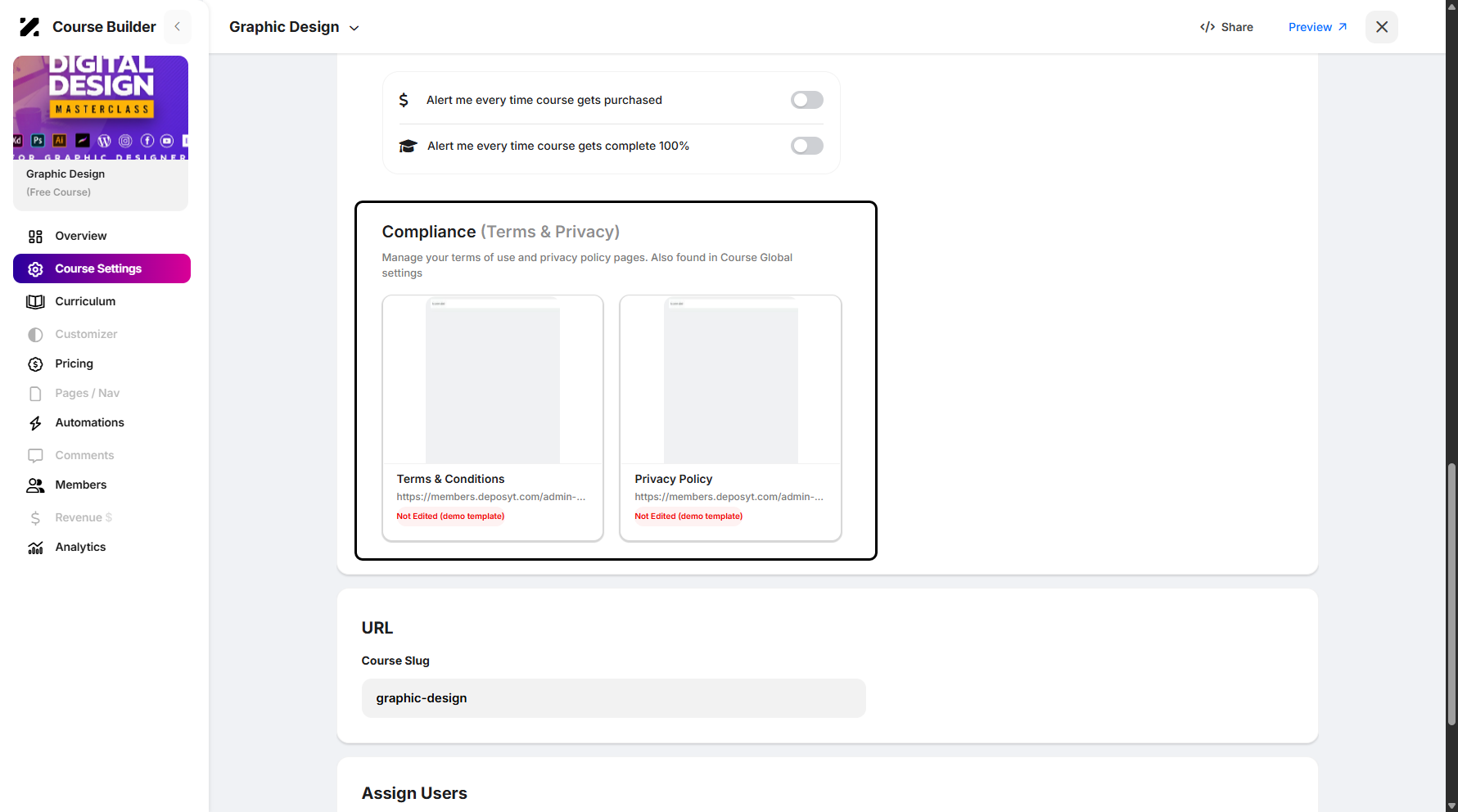
Task: Click the scrollbar up arrow
Action: 1451,7
